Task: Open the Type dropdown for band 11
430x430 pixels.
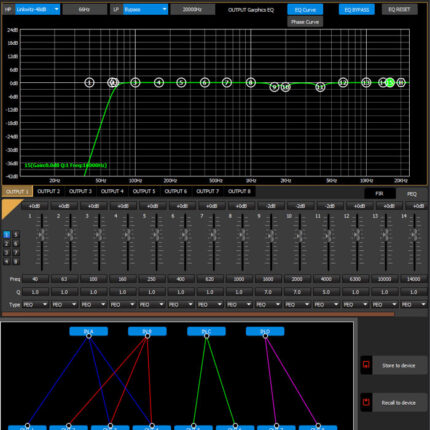Action: (327, 304)
